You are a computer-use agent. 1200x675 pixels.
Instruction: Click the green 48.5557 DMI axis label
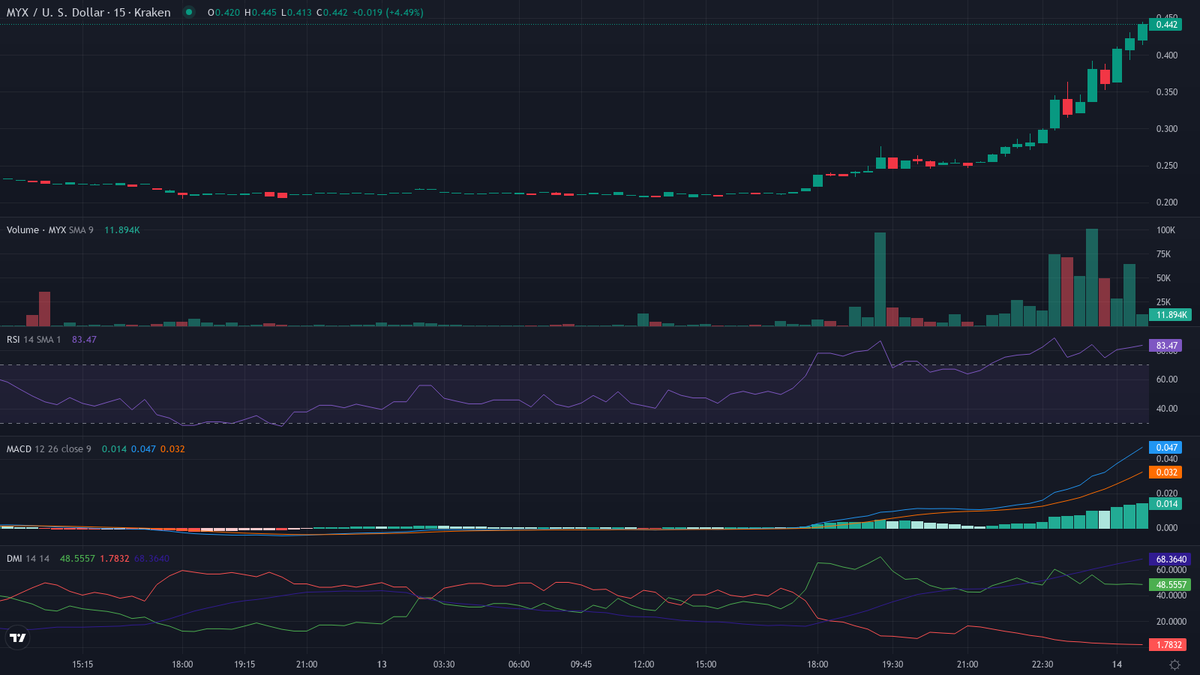tap(1171, 584)
